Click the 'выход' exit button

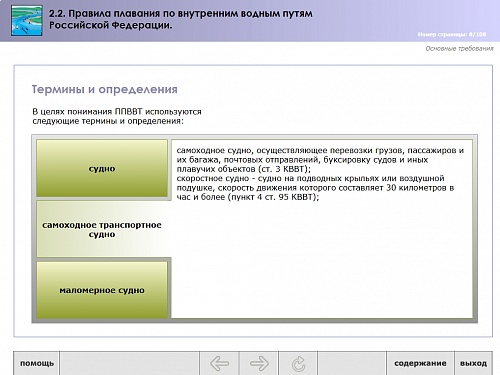tap(473, 363)
